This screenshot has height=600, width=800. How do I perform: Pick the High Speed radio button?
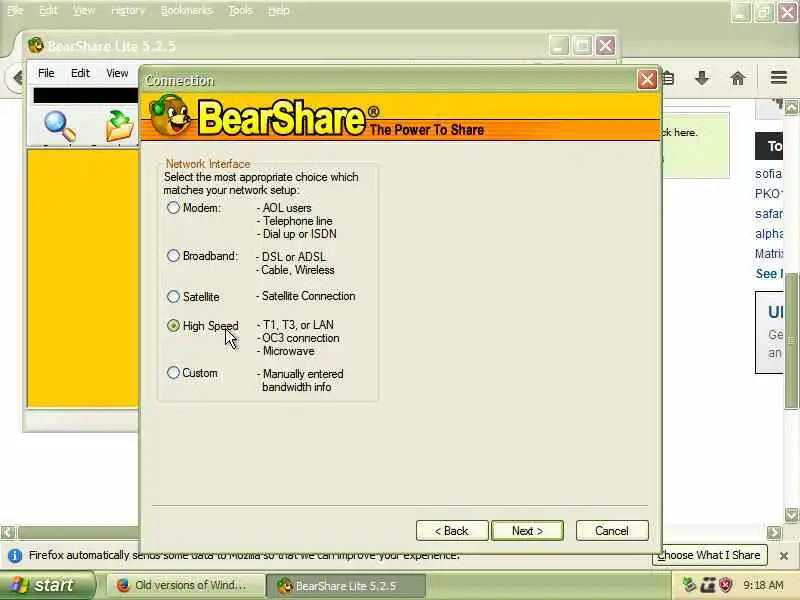173,326
